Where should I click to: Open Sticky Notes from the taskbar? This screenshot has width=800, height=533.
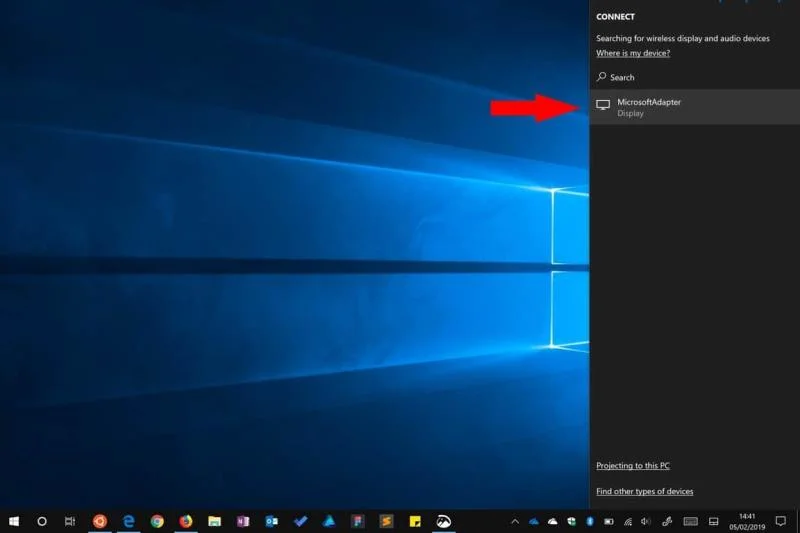click(x=415, y=521)
